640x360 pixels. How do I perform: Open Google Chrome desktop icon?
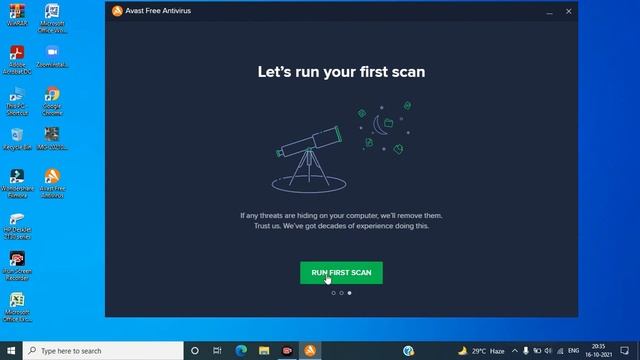point(52,102)
